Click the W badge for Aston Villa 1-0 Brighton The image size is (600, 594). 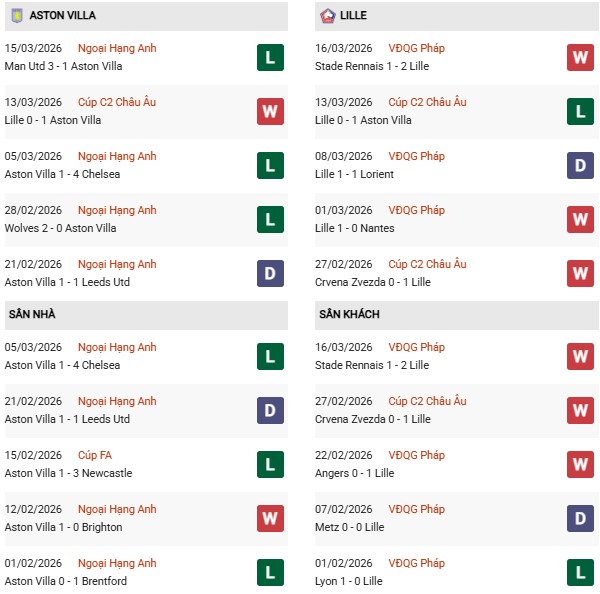coord(270,518)
